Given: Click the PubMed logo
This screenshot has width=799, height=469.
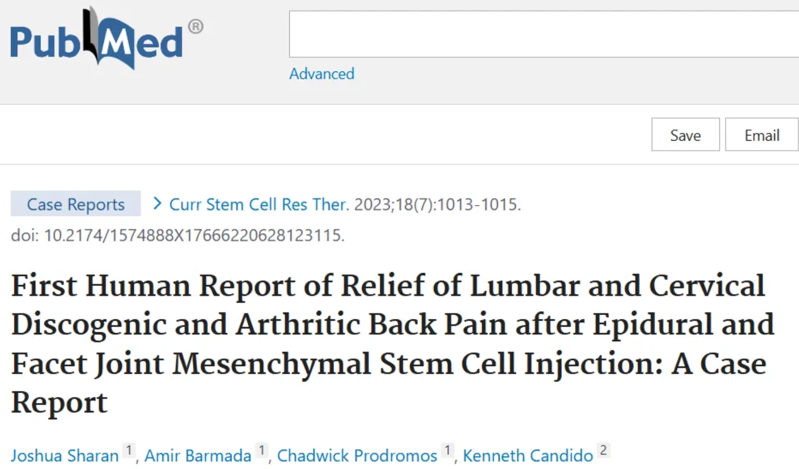Looking at the screenshot, I should [97, 40].
